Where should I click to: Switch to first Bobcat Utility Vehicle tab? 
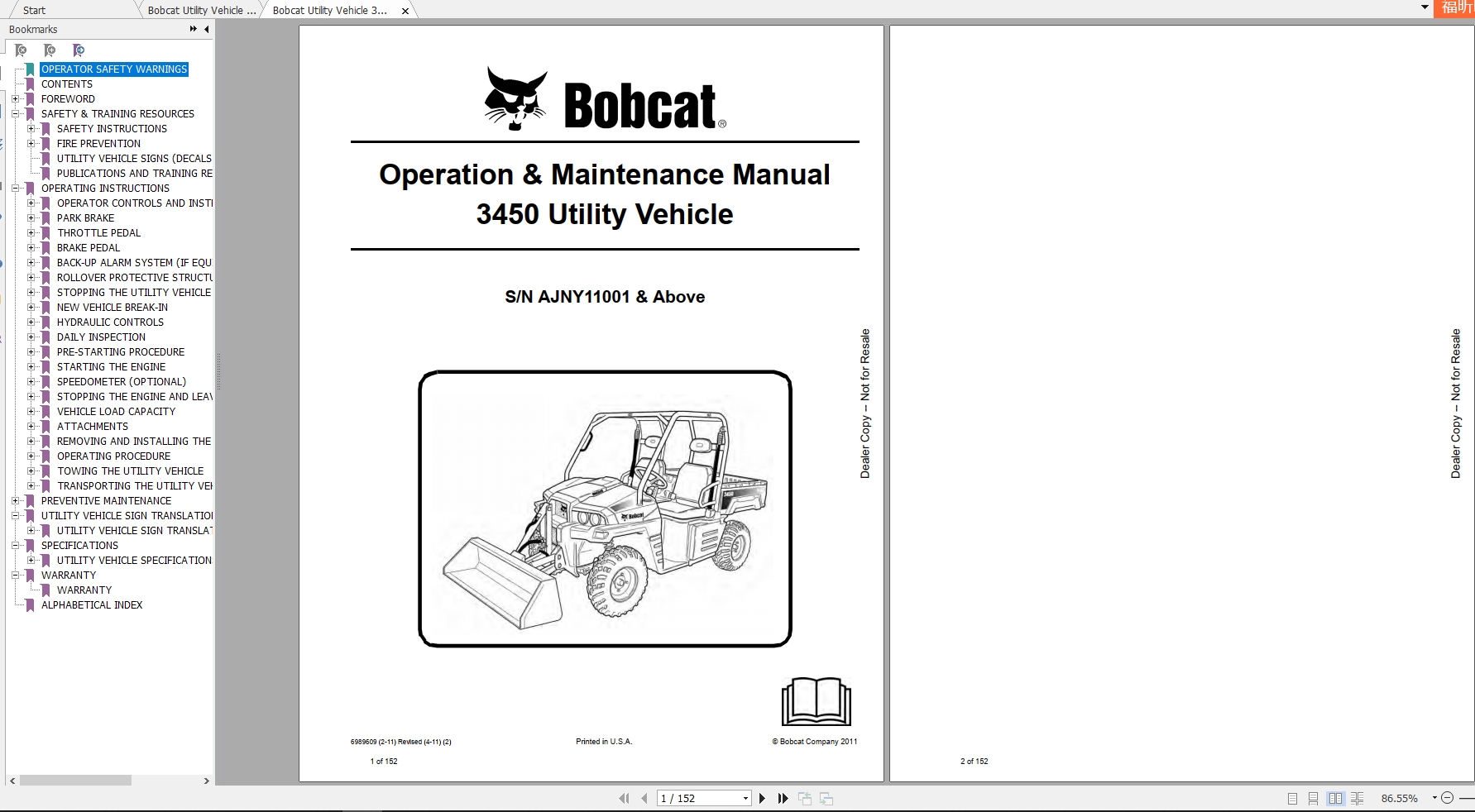point(202,10)
